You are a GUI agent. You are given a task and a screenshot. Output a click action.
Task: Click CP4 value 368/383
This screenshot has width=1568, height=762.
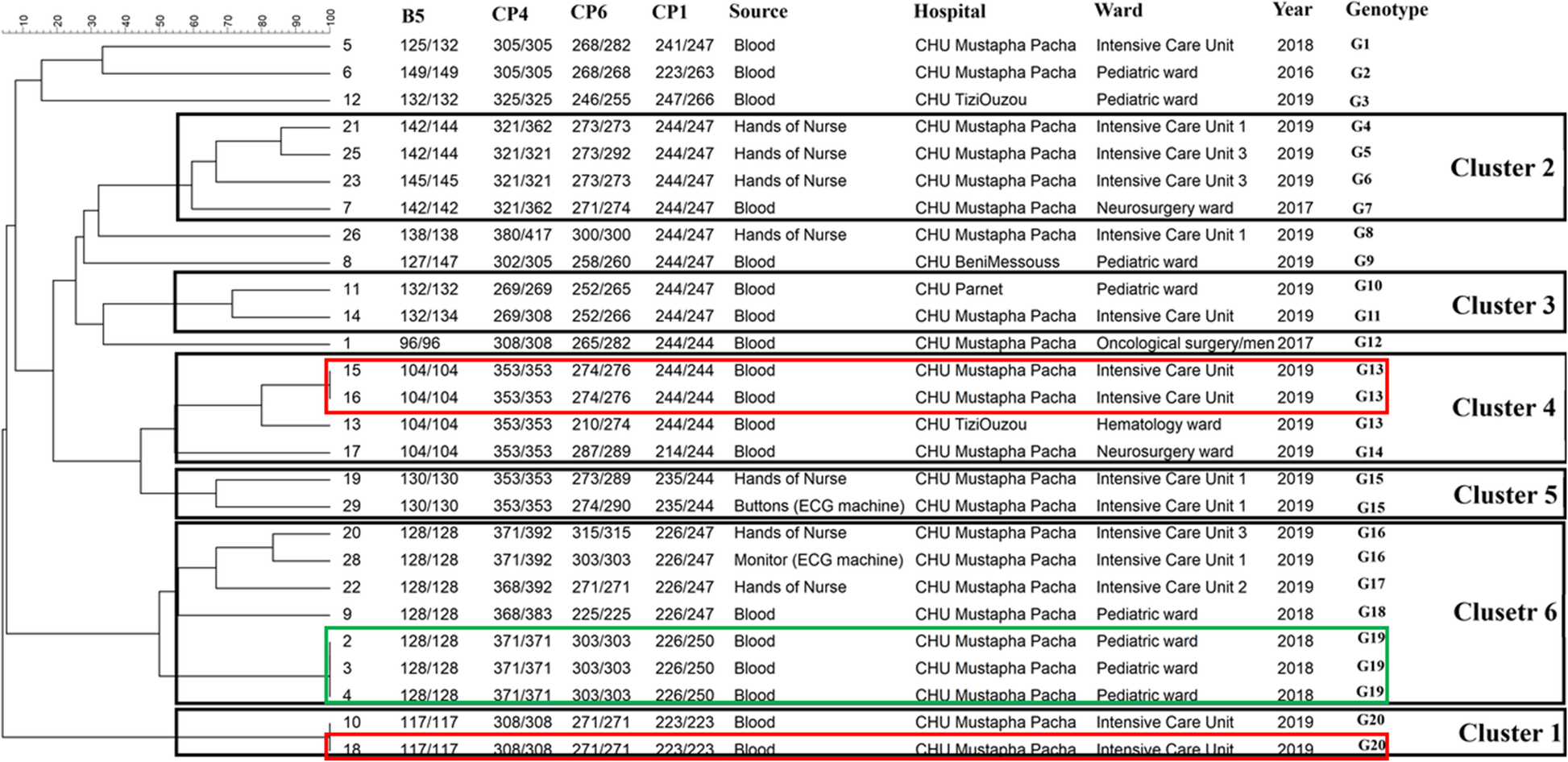pos(523,615)
